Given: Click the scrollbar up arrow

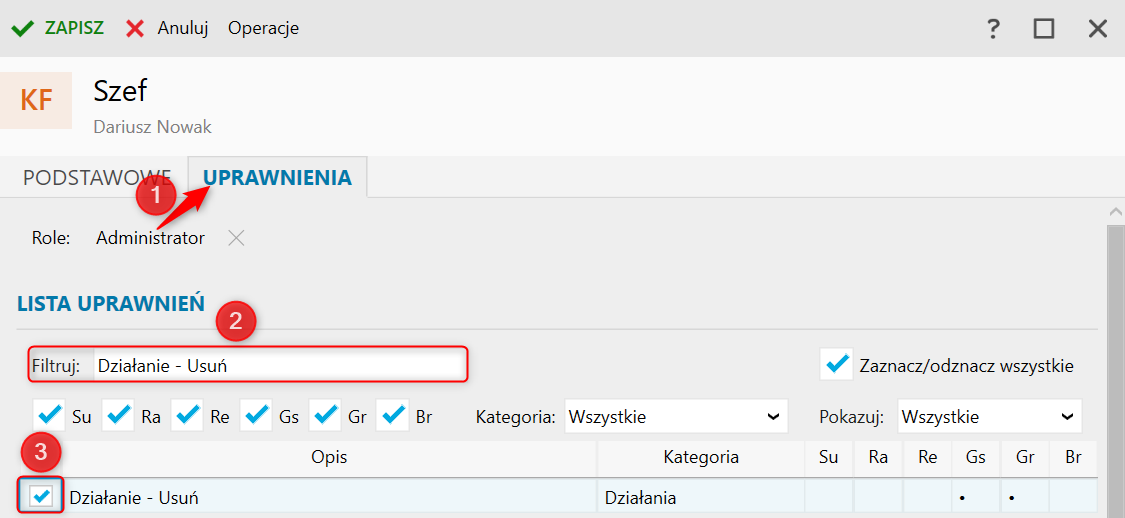Looking at the screenshot, I should click(1116, 212).
